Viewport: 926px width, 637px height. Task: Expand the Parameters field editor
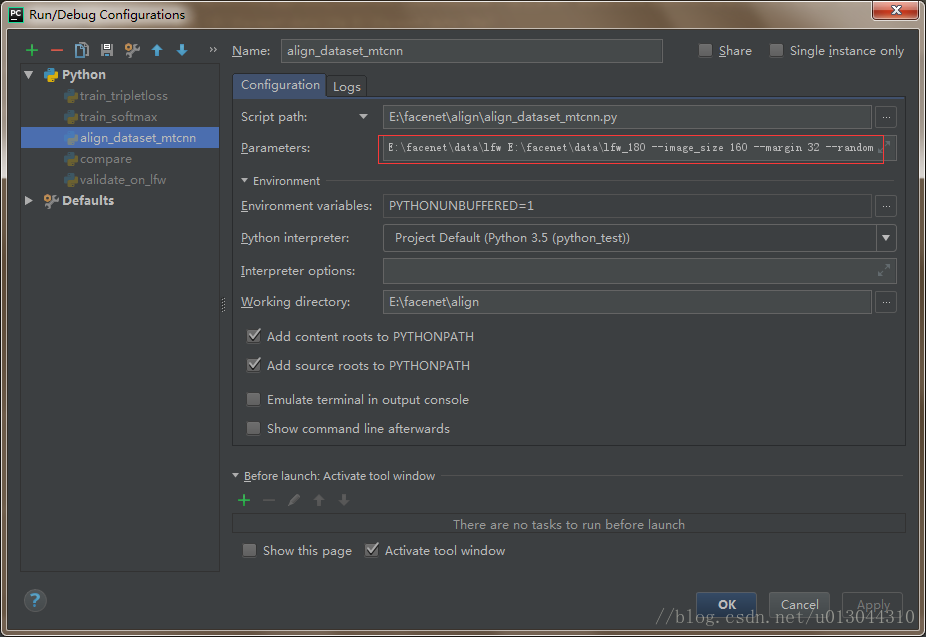click(884, 147)
